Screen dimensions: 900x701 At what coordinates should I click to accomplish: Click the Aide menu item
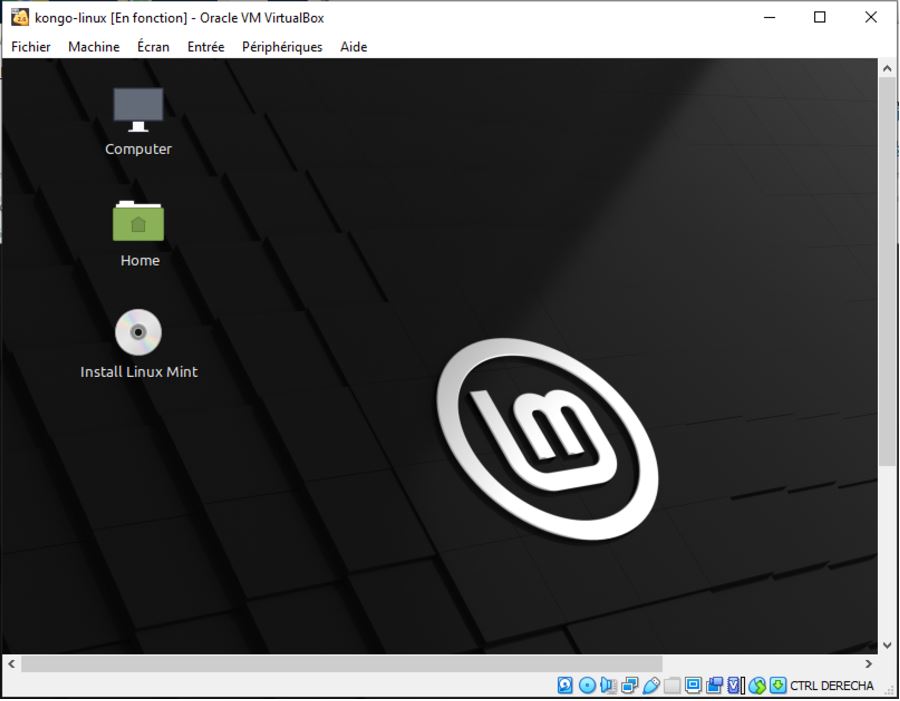pos(353,47)
